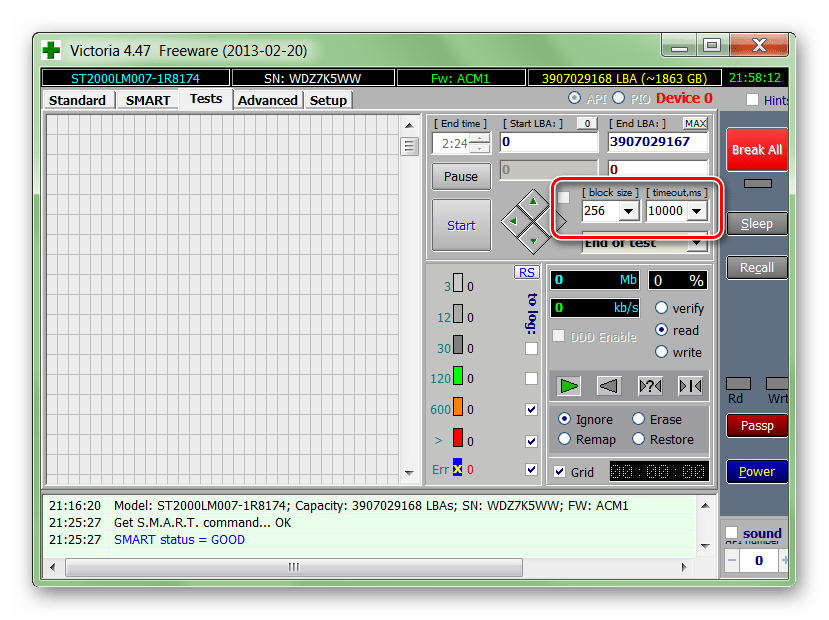The image size is (829, 620).
Task: Open the block size dropdown
Action: pos(629,211)
